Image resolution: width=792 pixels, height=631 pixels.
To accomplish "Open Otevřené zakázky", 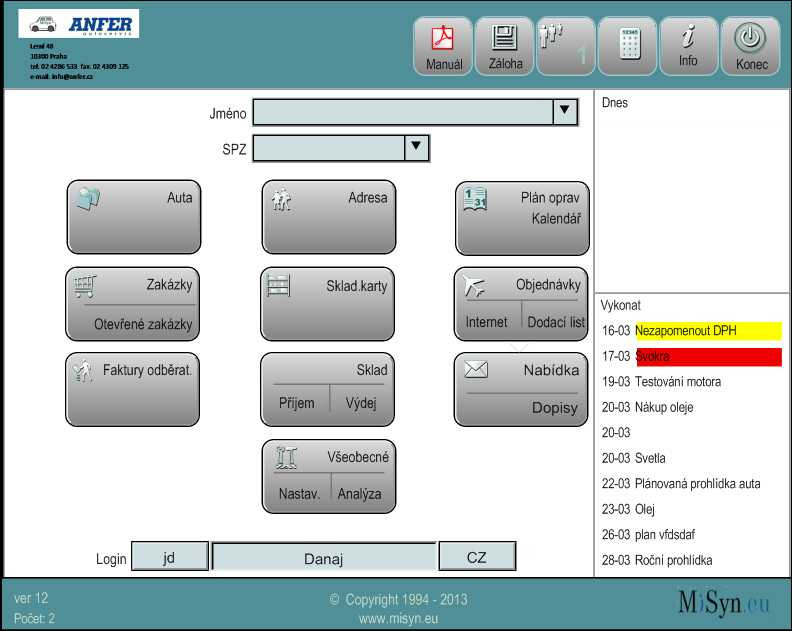I will pyautogui.click(x=143, y=324).
